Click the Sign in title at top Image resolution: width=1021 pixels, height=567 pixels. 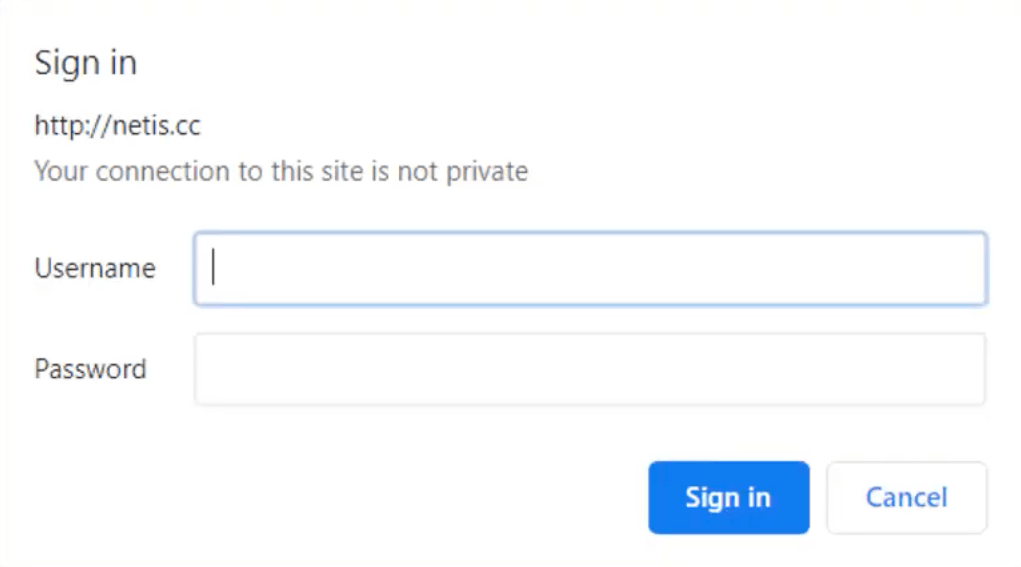tap(85, 63)
